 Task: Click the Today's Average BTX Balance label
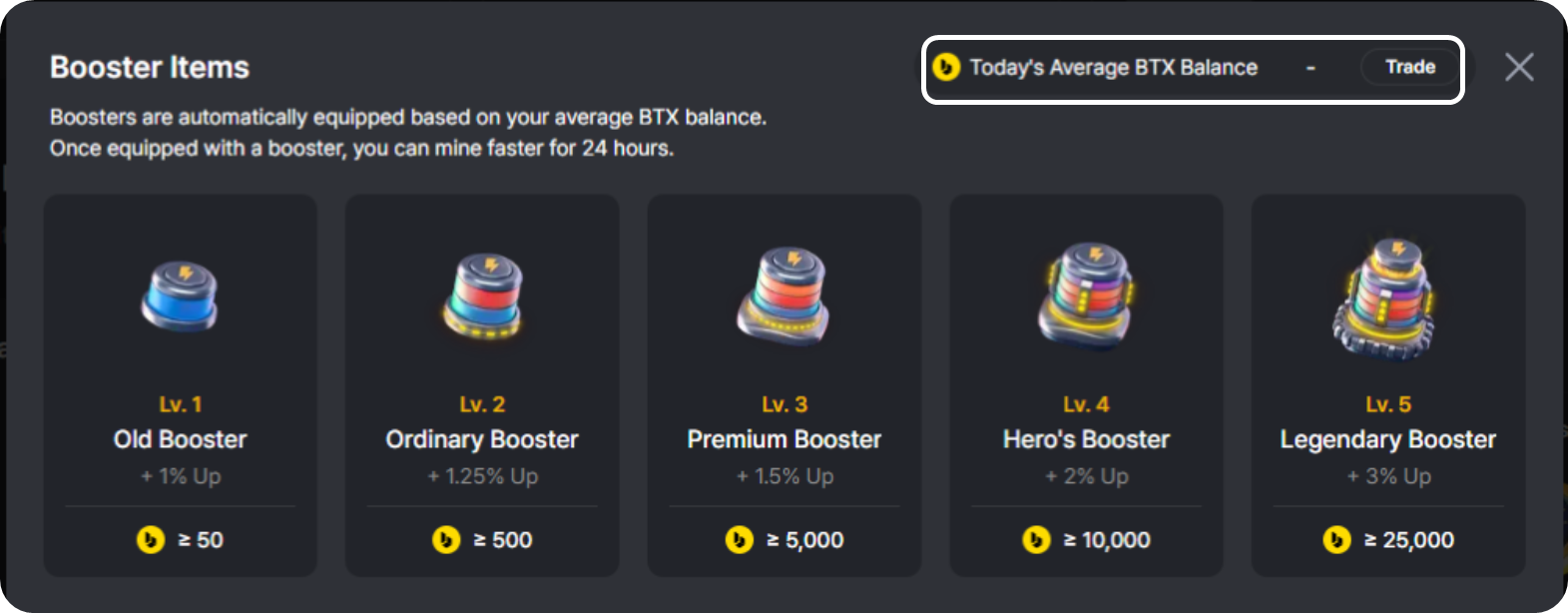tap(1114, 68)
